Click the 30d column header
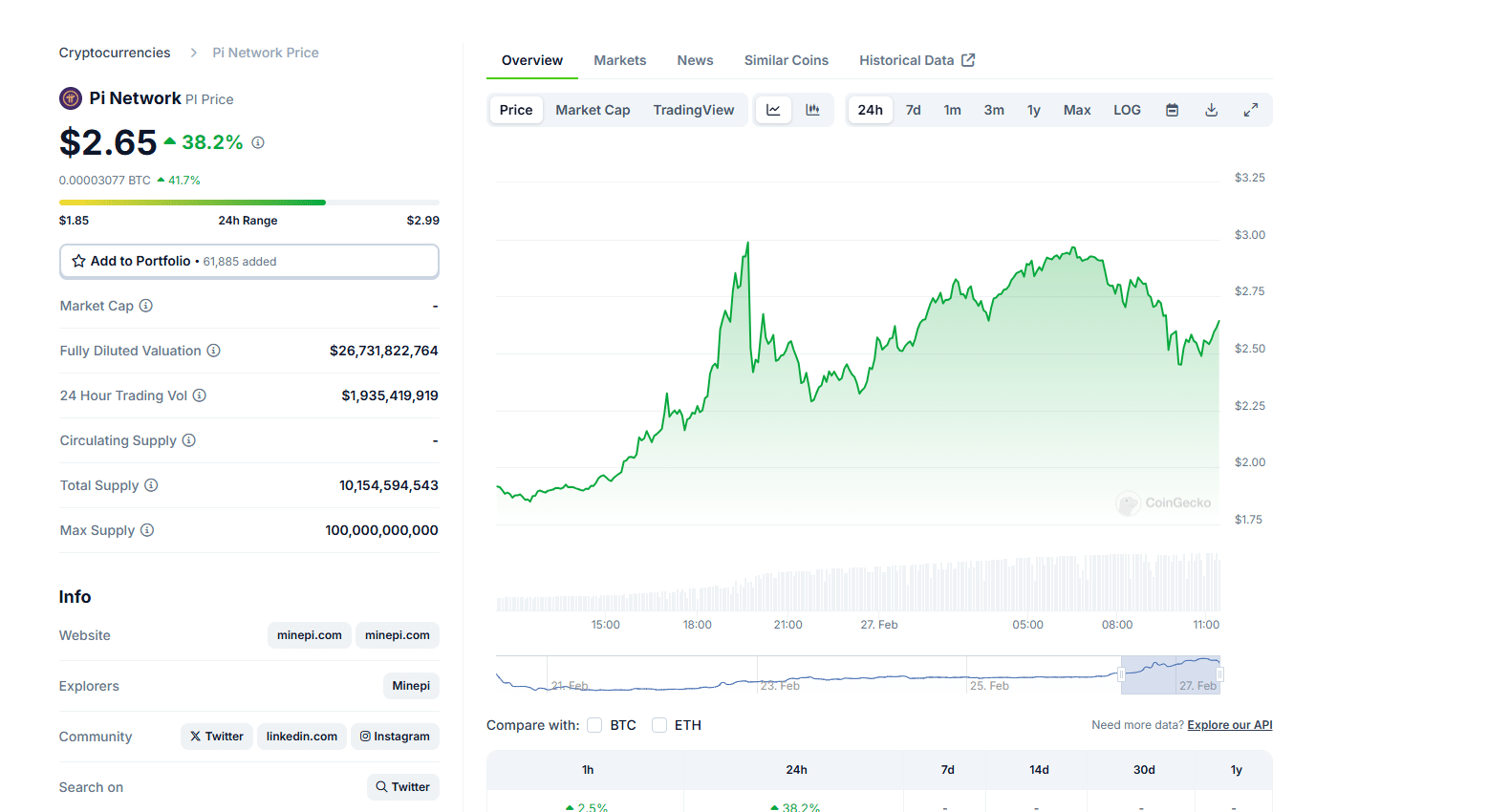The width and height of the screenshot is (1488, 812). [1144, 770]
